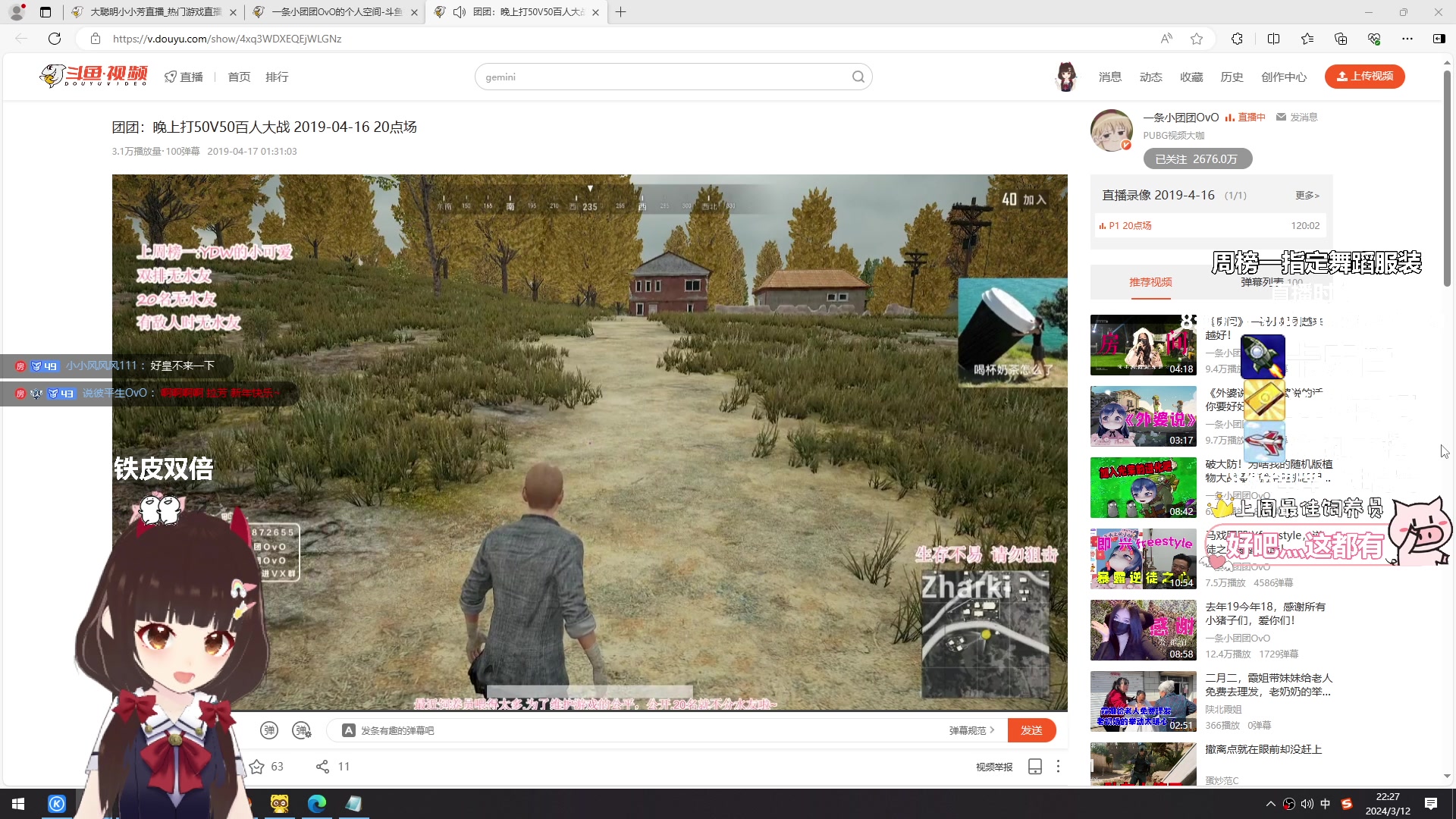Screen dimensions: 1456x819
Task: Click the Split screen icon
Action: pyautogui.click(x=1273, y=39)
